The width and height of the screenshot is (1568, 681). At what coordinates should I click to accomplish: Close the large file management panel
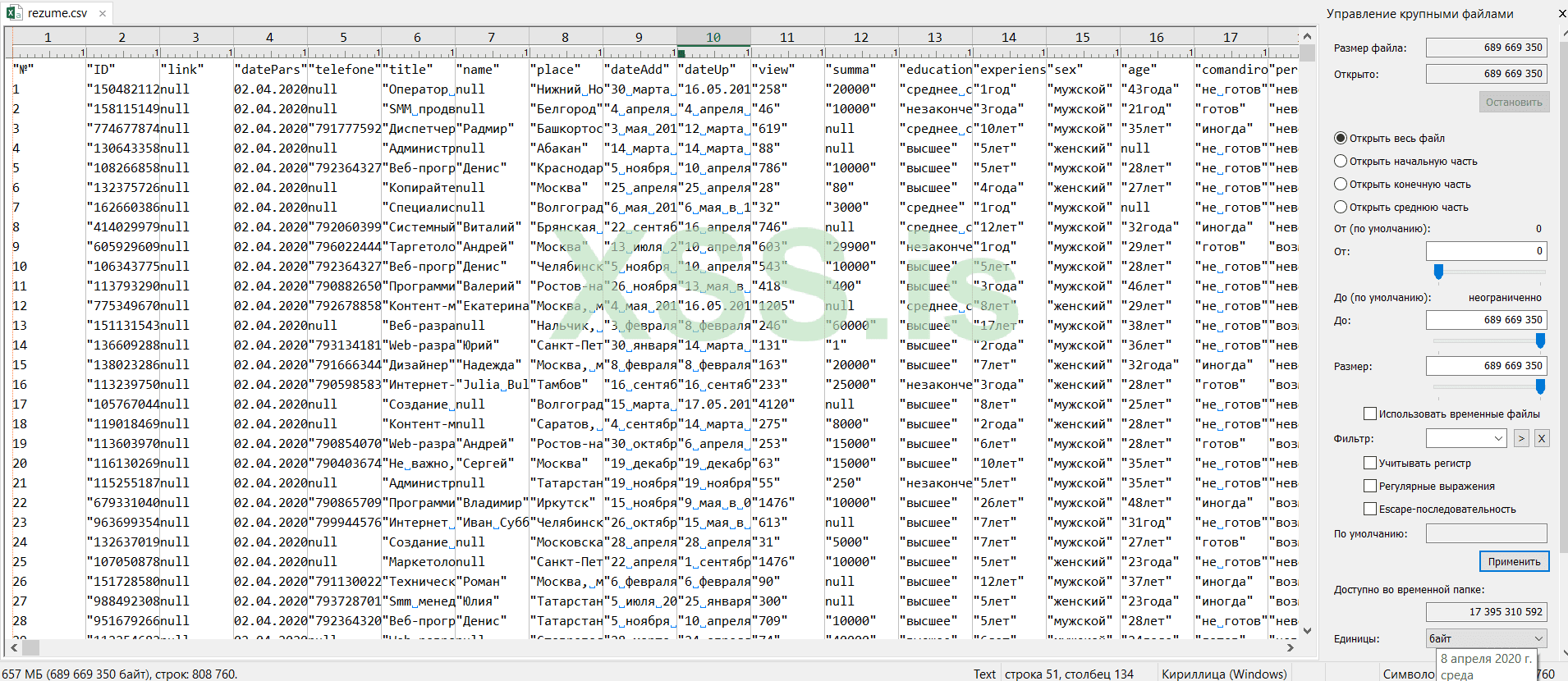tap(1561, 13)
